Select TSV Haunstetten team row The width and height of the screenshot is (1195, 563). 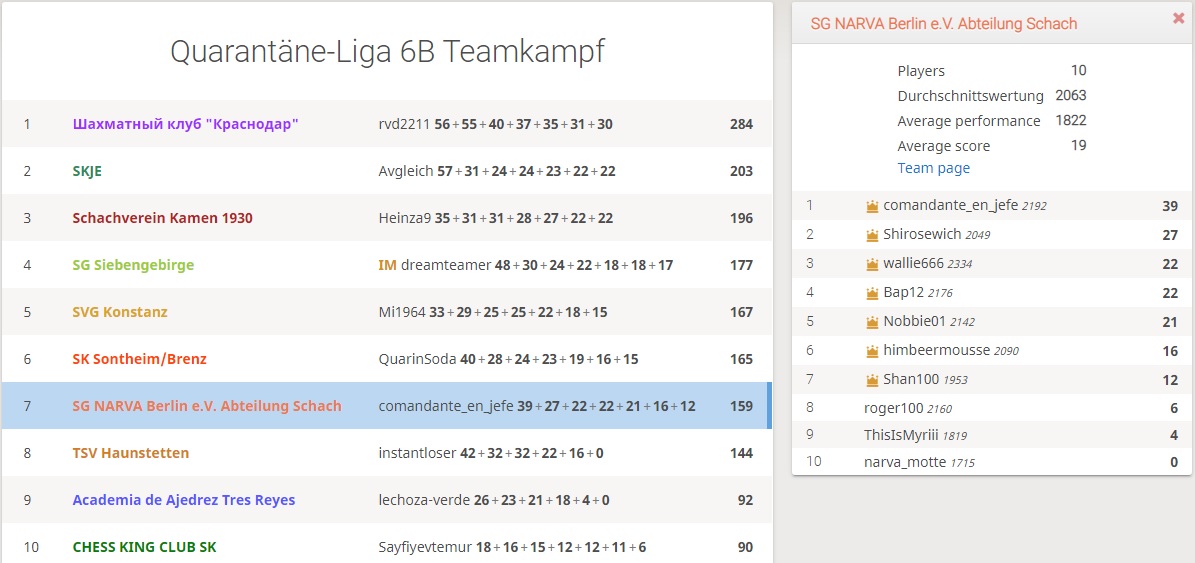coord(130,453)
